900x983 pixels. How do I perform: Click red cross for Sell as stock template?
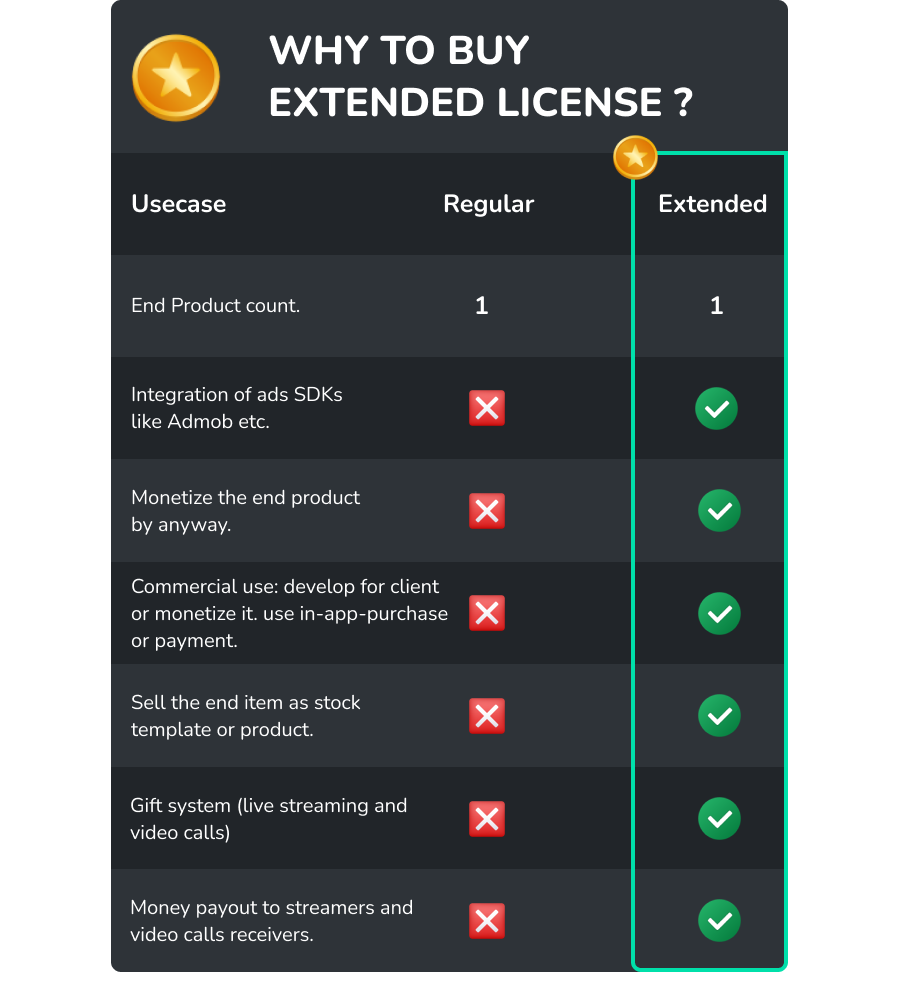click(487, 716)
